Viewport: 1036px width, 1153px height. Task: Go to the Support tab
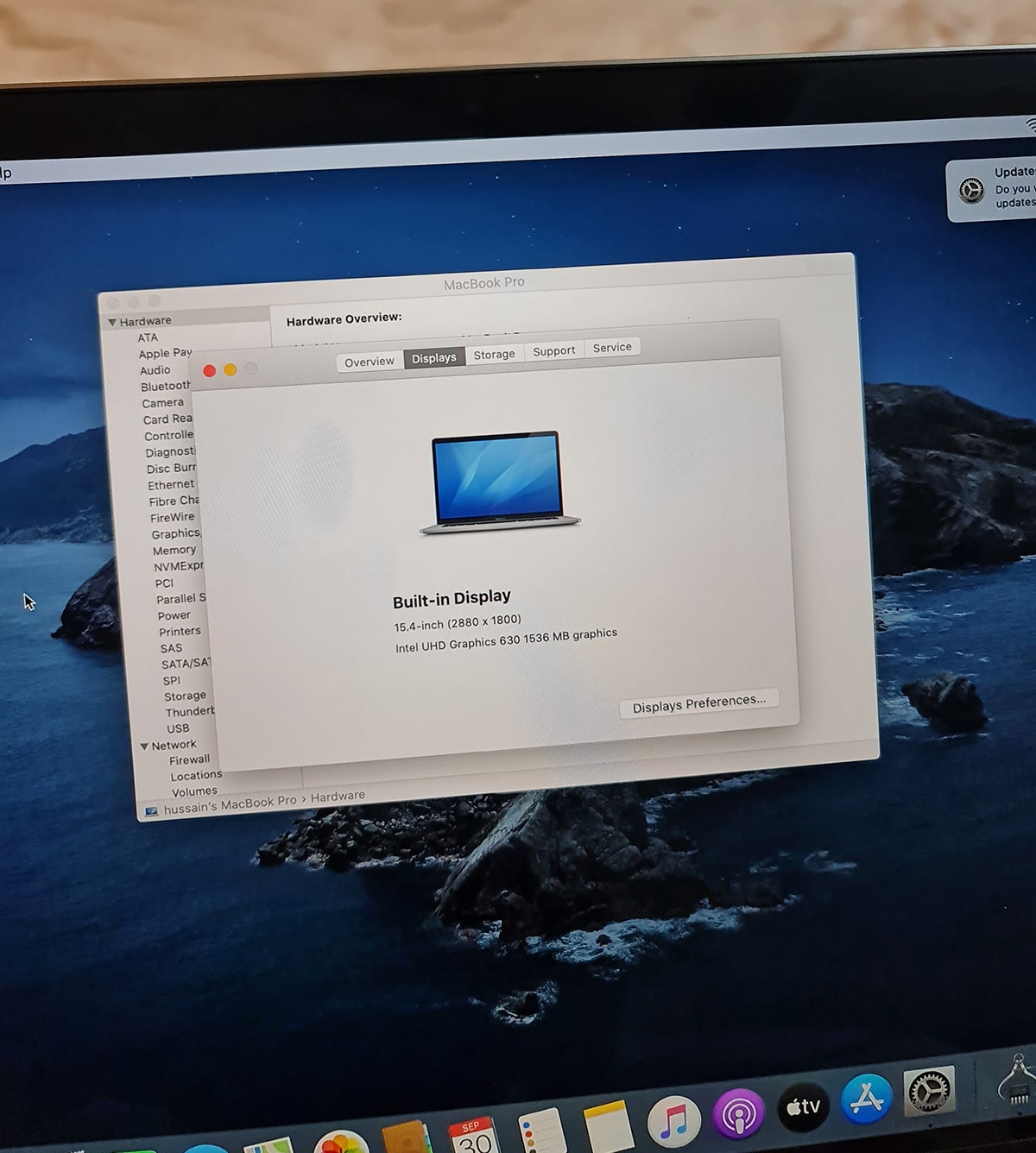[554, 350]
